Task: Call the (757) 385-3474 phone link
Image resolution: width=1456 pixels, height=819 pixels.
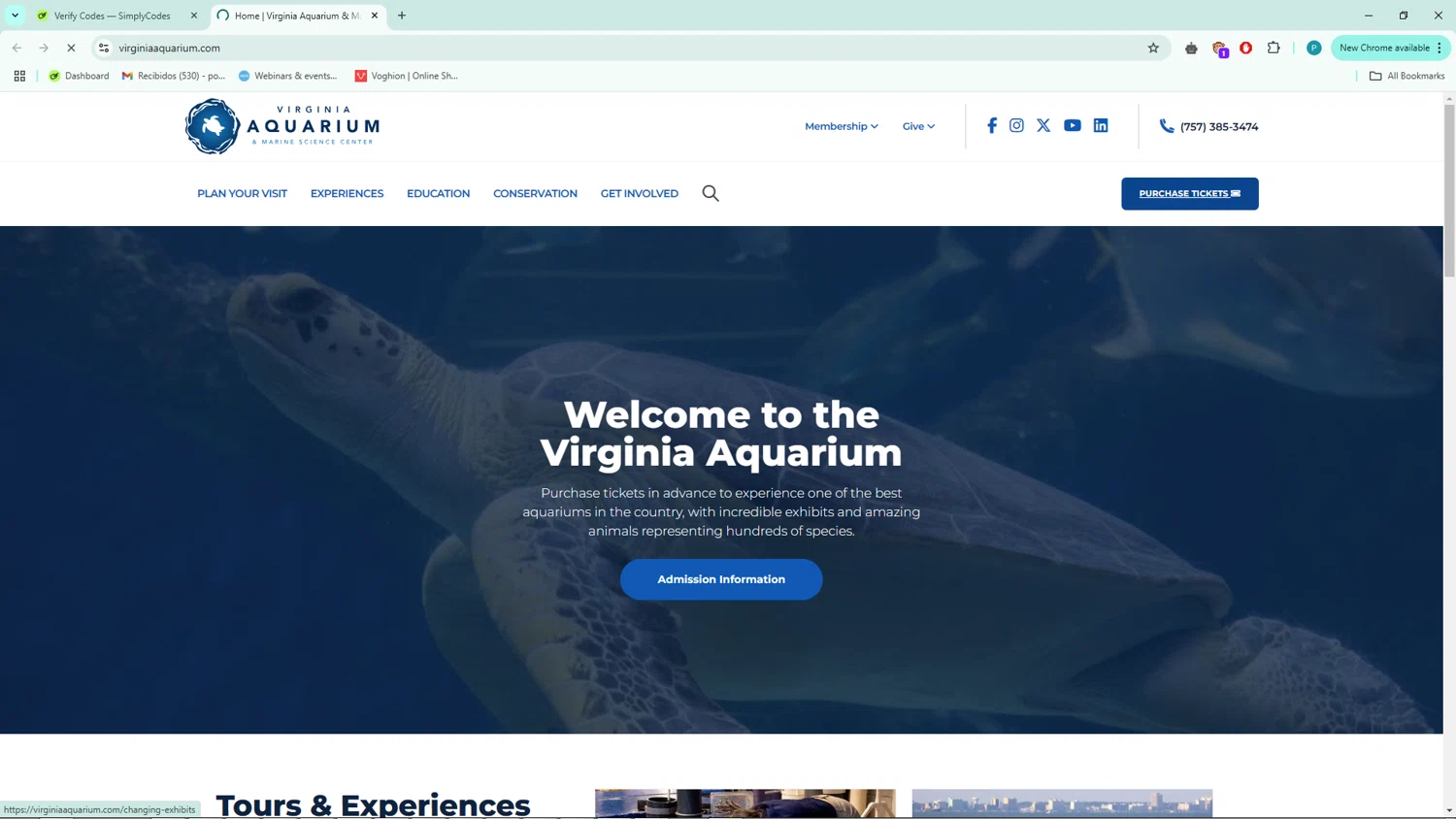Action: coord(1208,126)
